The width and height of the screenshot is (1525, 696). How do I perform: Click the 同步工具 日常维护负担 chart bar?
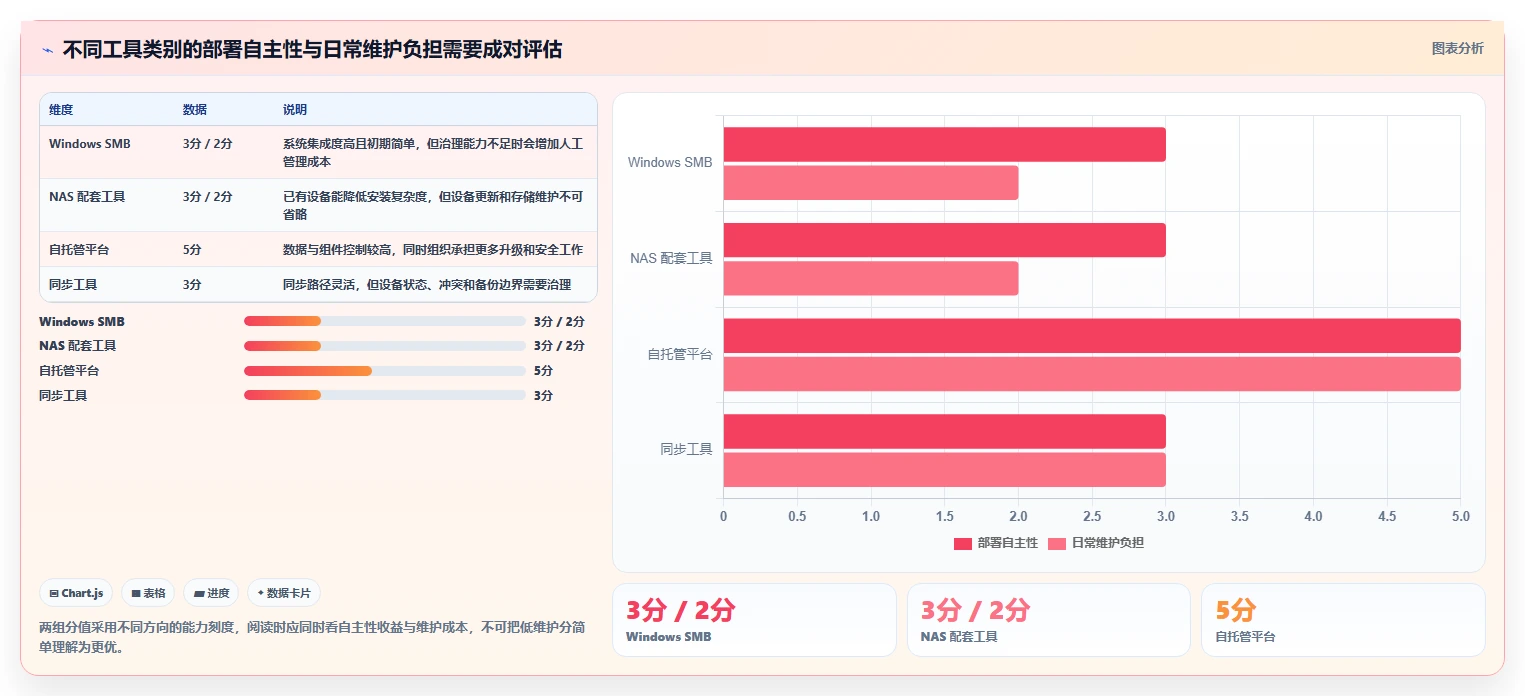(944, 470)
